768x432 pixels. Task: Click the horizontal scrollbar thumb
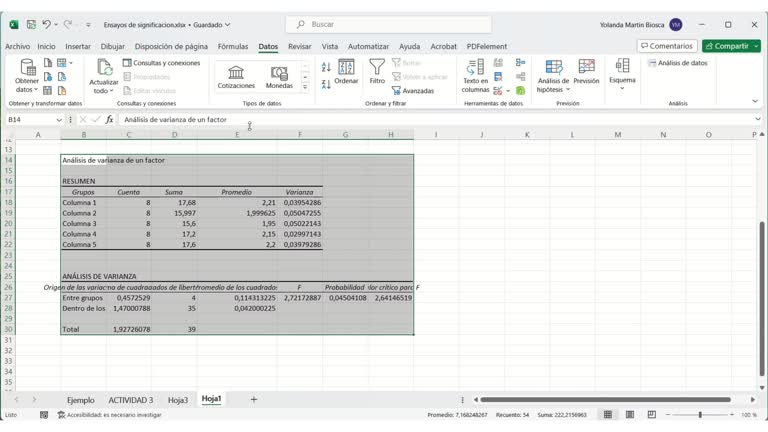click(605, 400)
